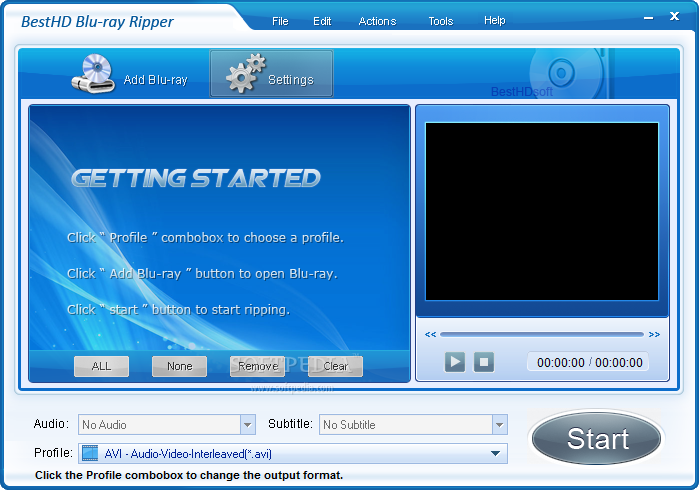Open the File menu

click(x=280, y=21)
